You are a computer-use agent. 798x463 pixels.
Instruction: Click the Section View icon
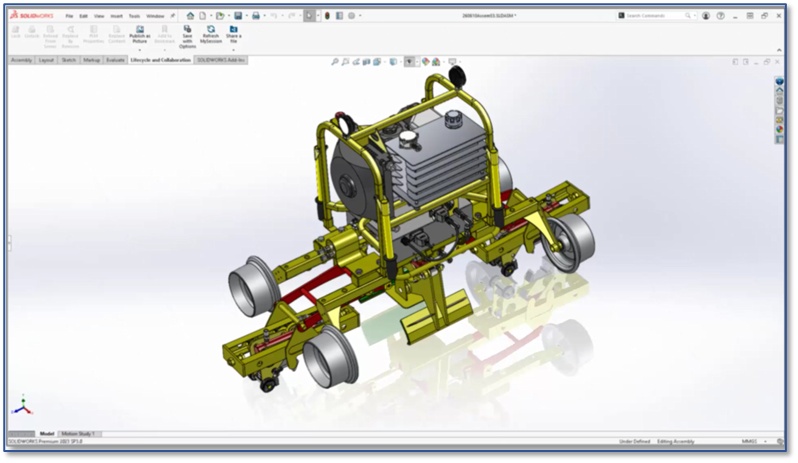click(x=366, y=62)
